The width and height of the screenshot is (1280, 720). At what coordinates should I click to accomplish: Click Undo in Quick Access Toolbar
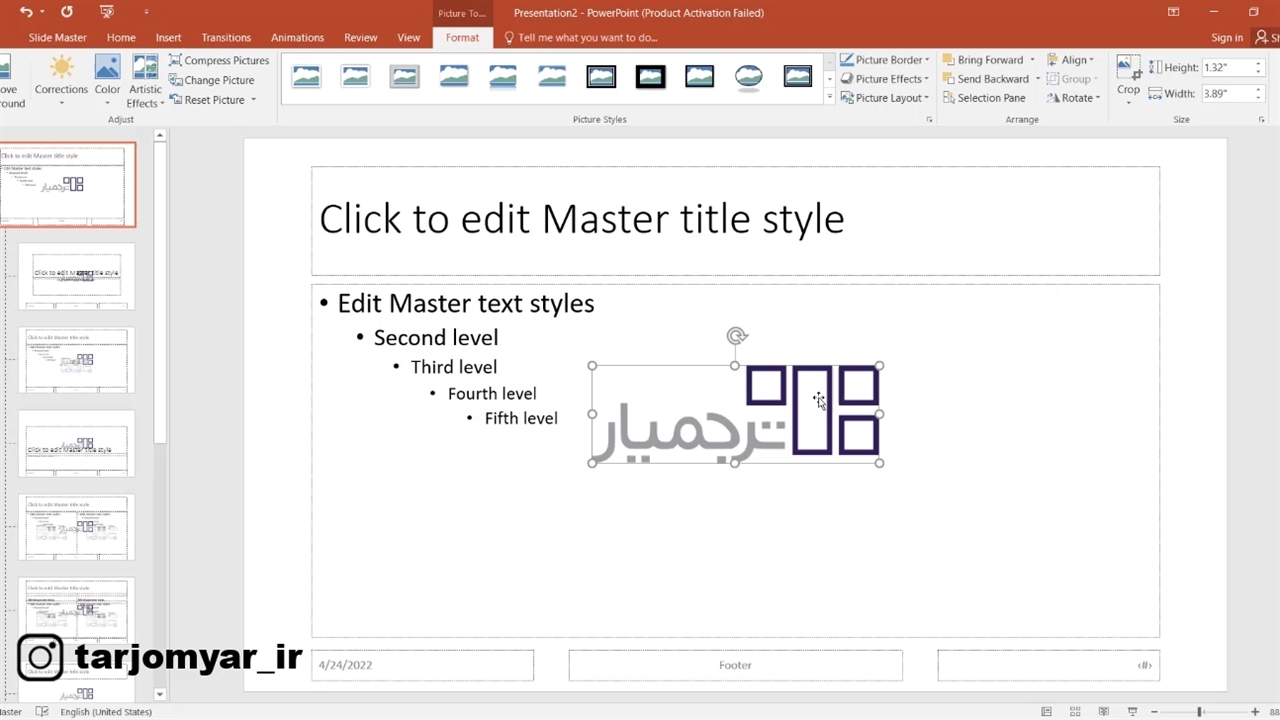(x=26, y=12)
